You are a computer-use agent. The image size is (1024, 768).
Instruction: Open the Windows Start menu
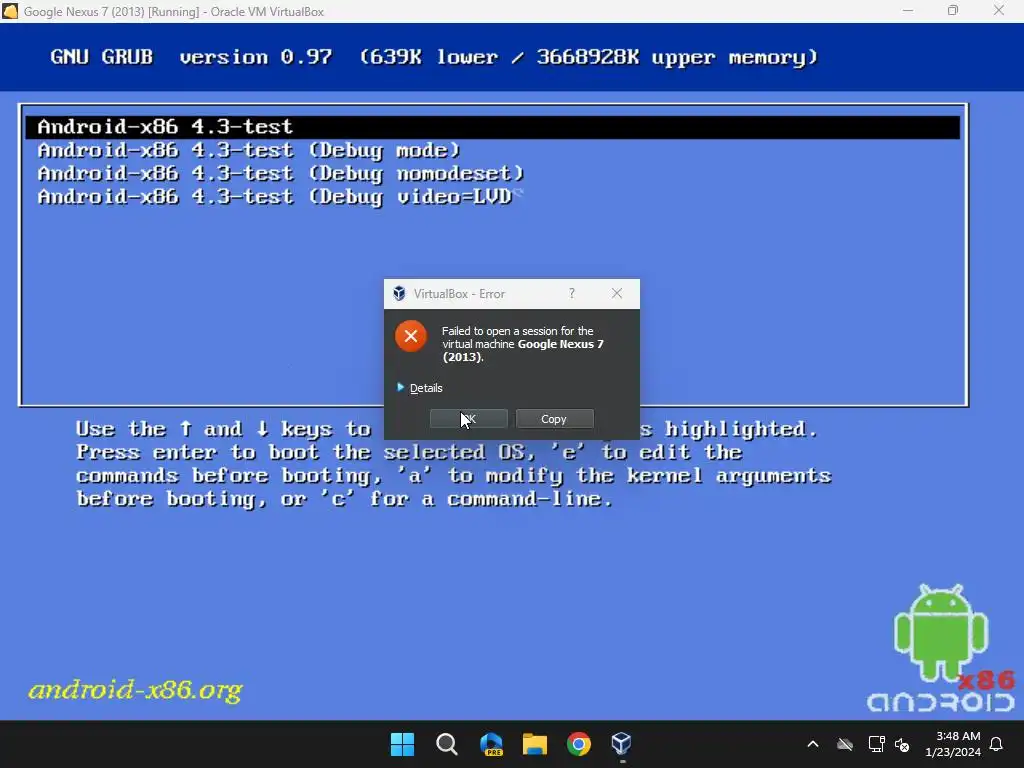tap(402, 744)
